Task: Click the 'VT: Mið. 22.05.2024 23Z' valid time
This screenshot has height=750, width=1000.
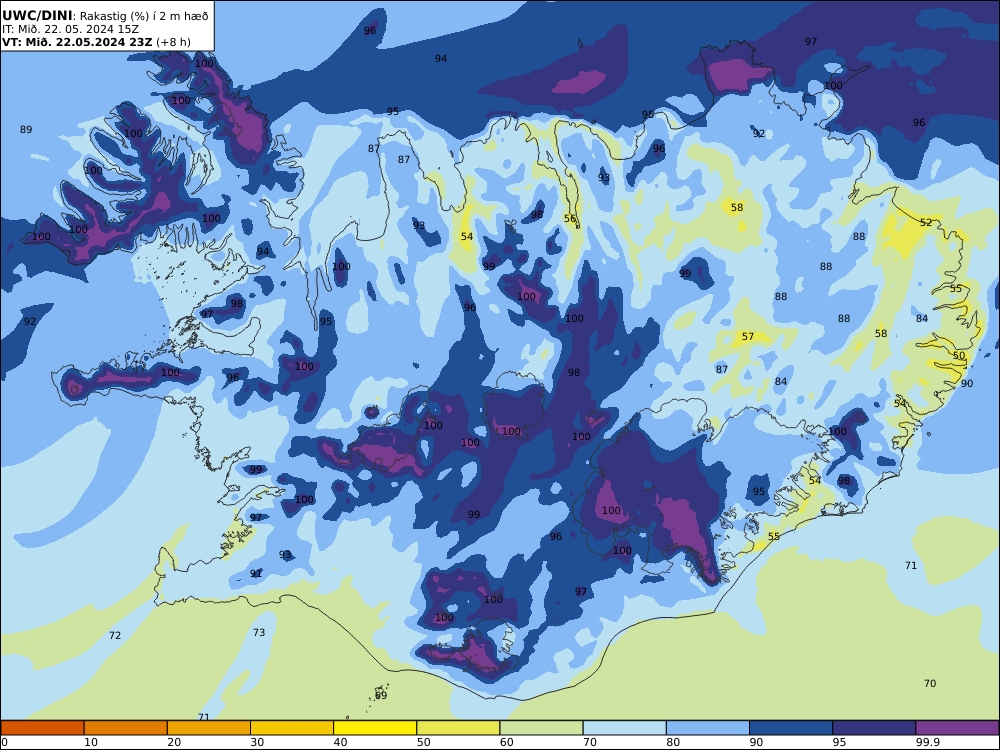Action: [77, 43]
